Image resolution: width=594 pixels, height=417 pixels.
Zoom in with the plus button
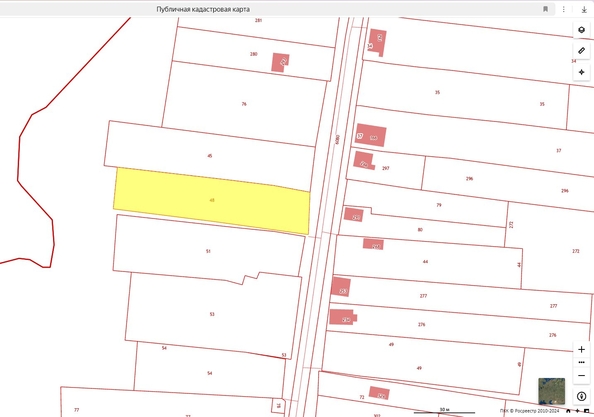pos(581,349)
